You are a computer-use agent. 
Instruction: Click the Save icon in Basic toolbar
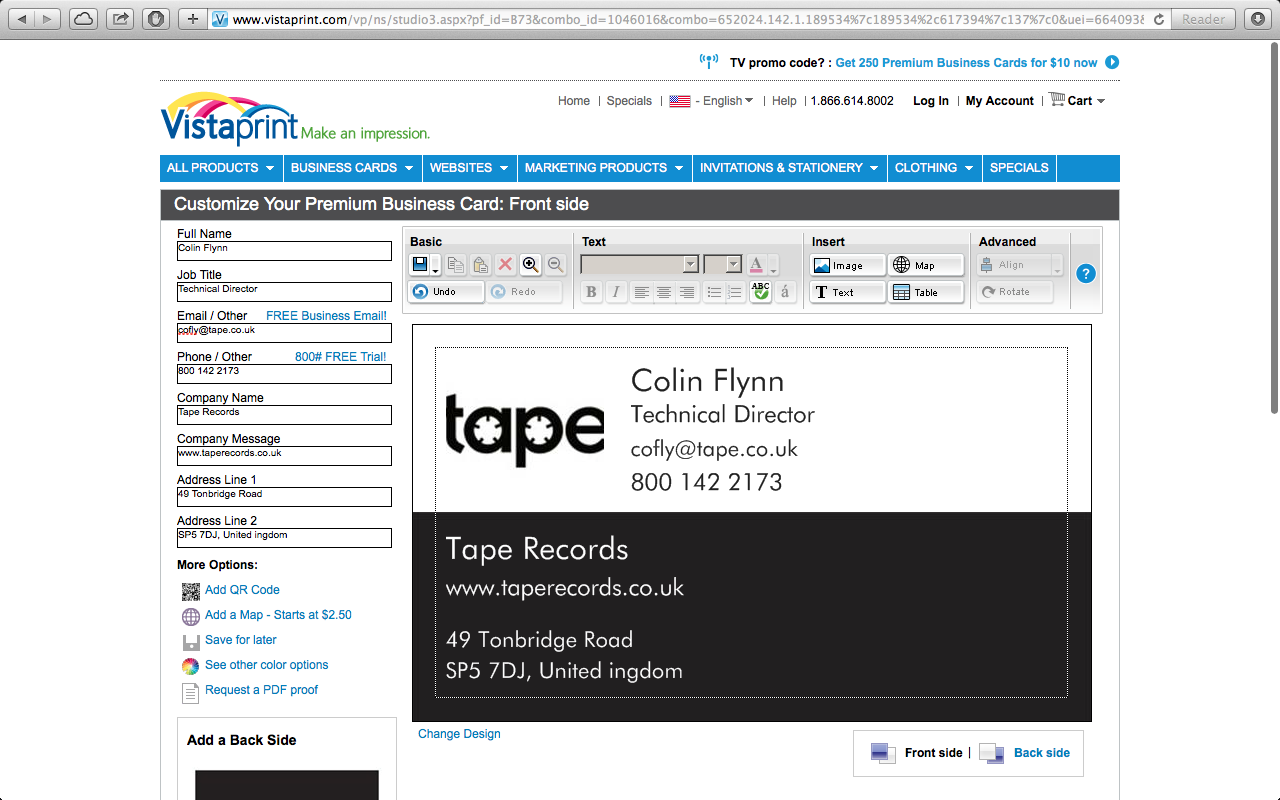click(420, 265)
